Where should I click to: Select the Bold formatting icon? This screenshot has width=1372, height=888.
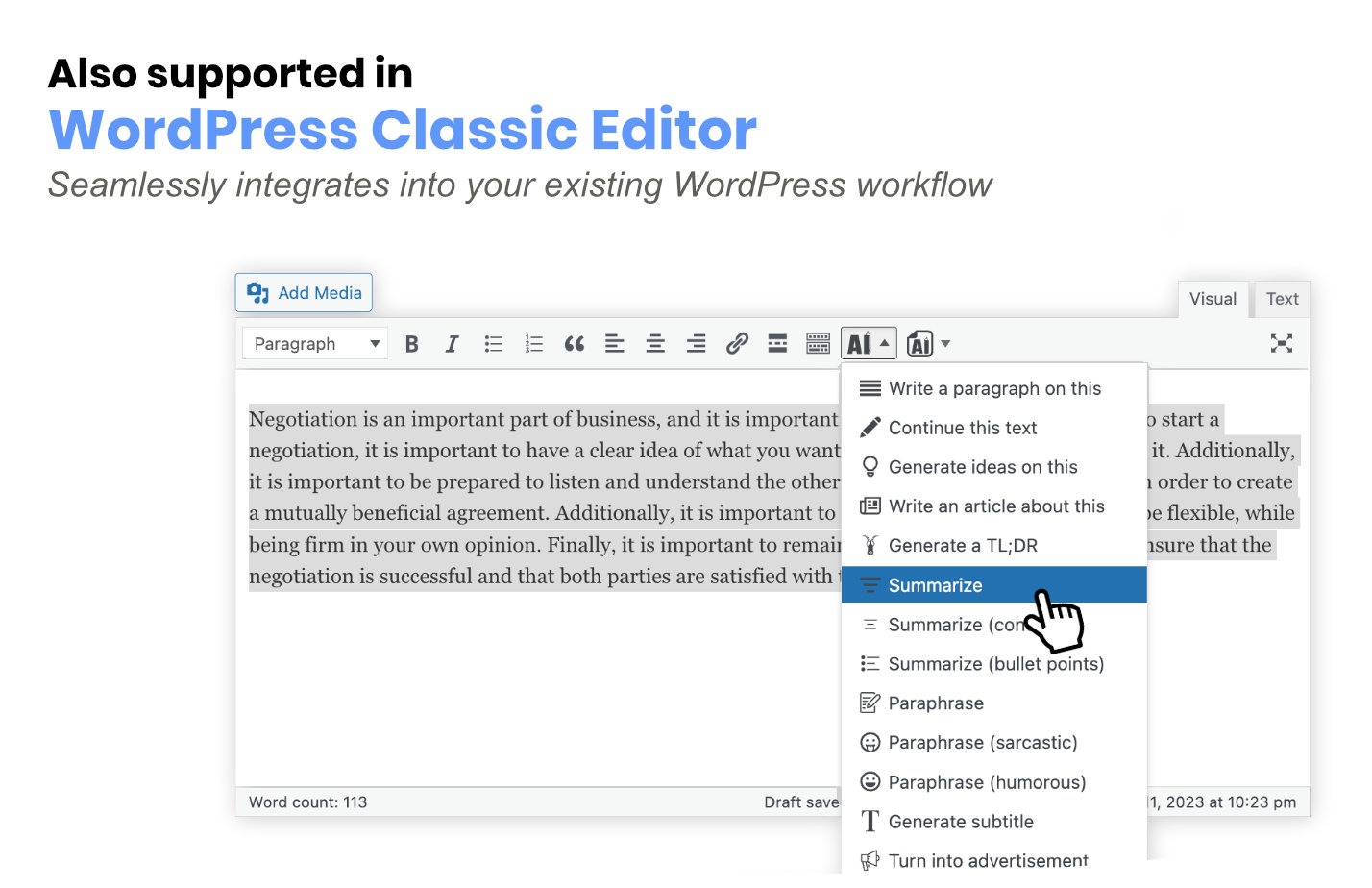pos(411,343)
